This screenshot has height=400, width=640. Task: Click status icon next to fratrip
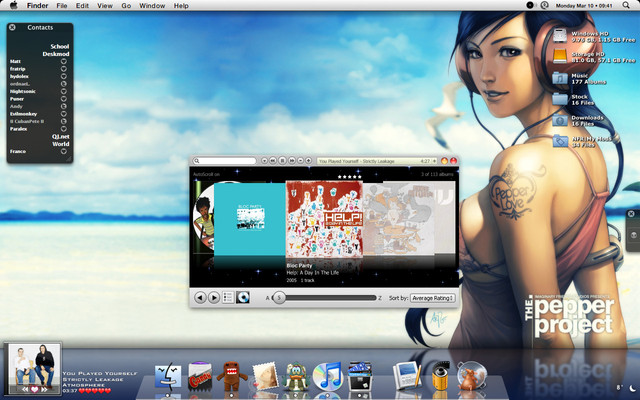(64, 69)
